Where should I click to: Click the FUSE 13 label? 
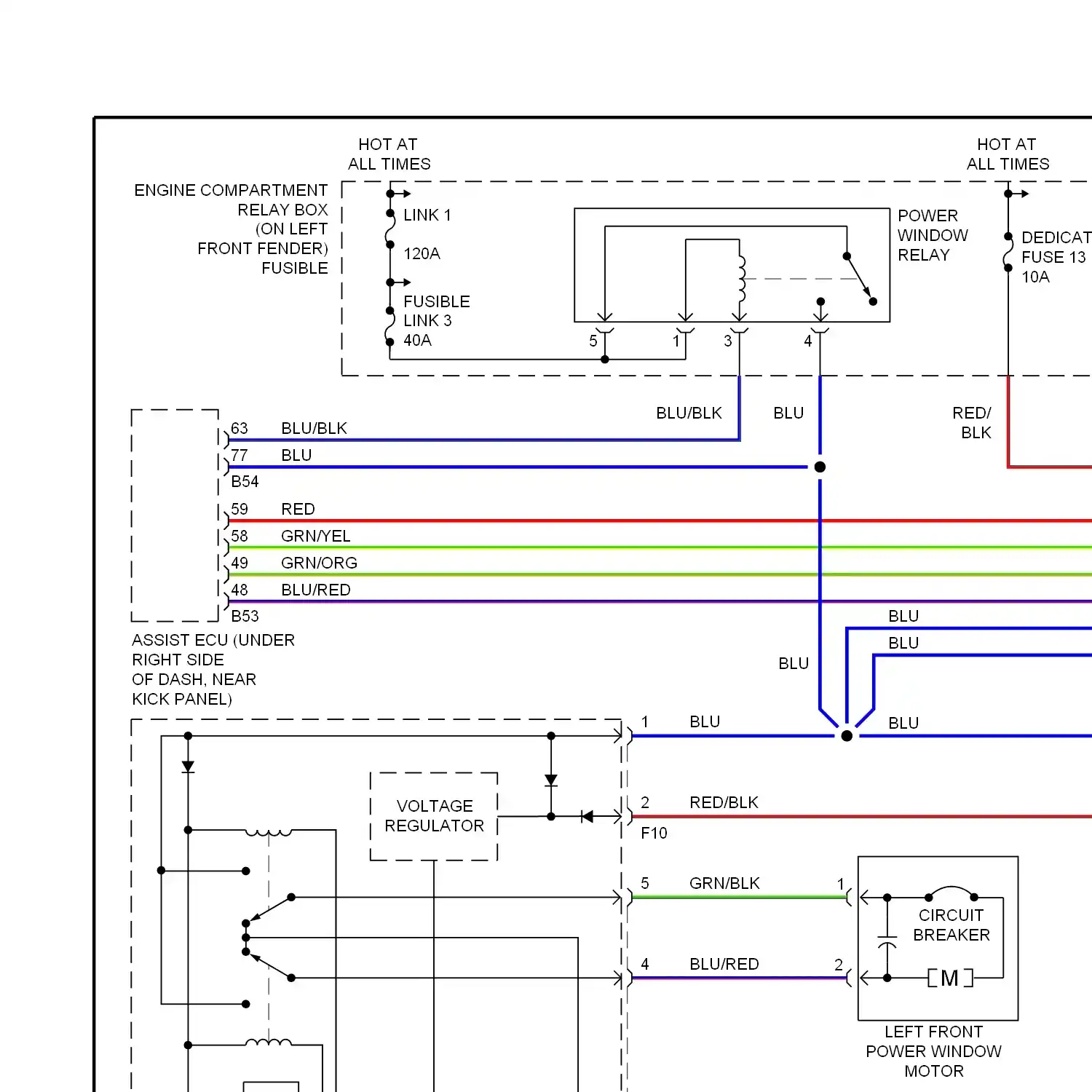1053,257
